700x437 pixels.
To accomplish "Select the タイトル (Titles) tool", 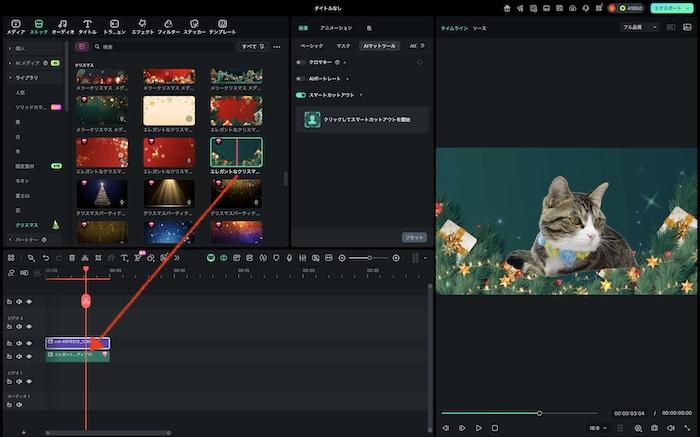I will click(x=88, y=24).
